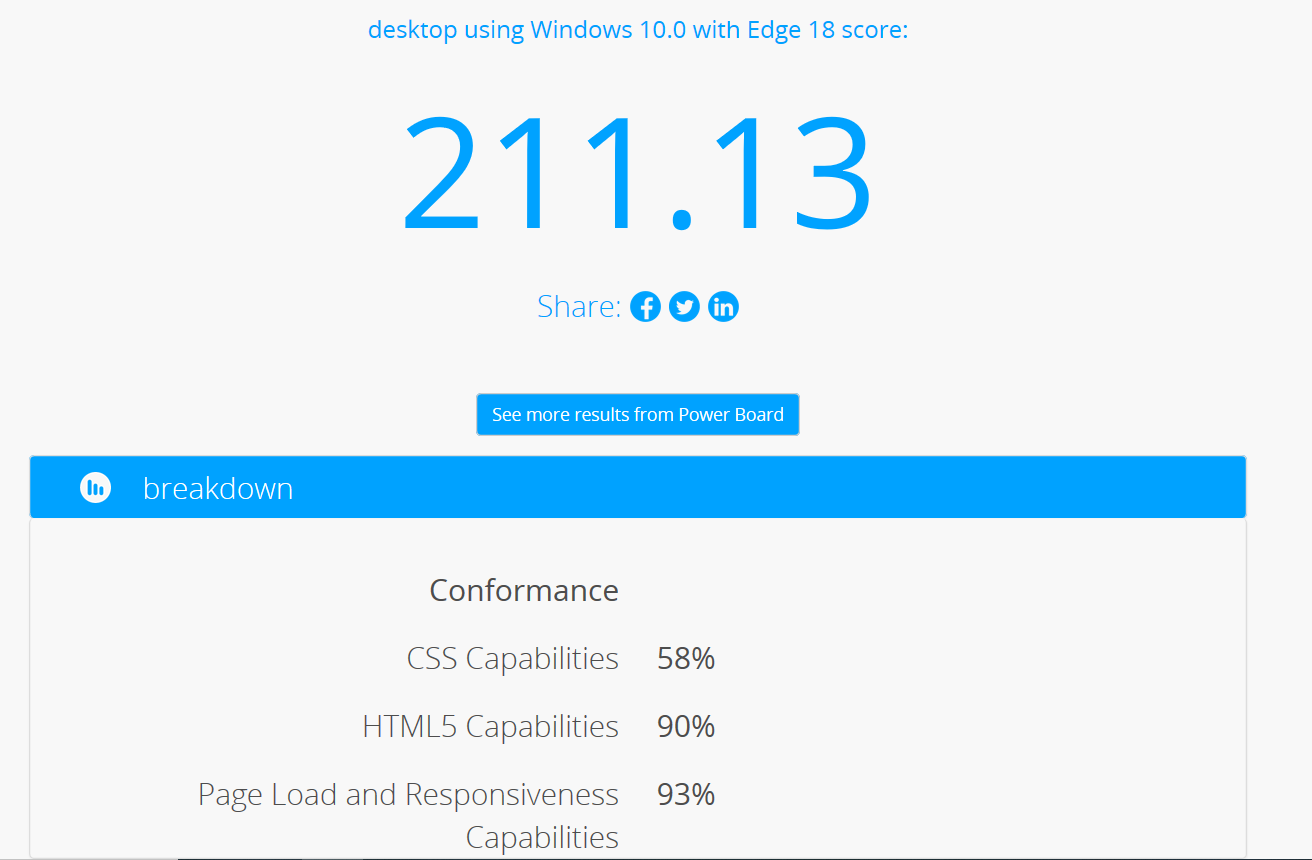
Task: Click the 'Share:' label text
Action: (579, 306)
